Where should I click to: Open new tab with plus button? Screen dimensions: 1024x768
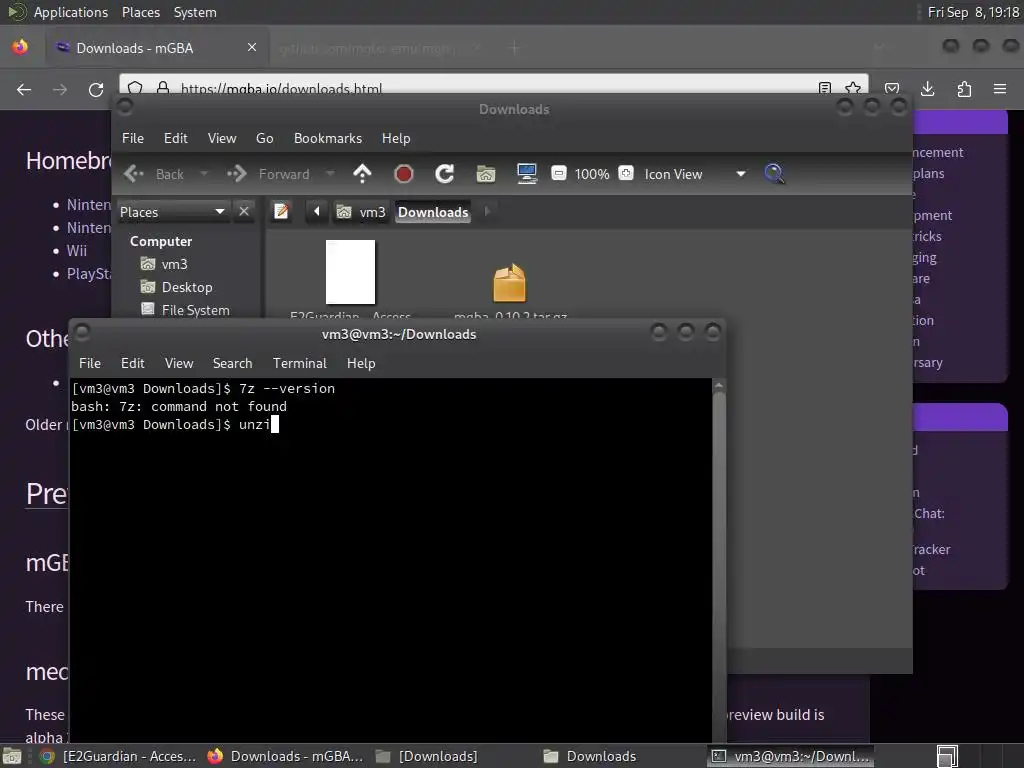tap(515, 48)
